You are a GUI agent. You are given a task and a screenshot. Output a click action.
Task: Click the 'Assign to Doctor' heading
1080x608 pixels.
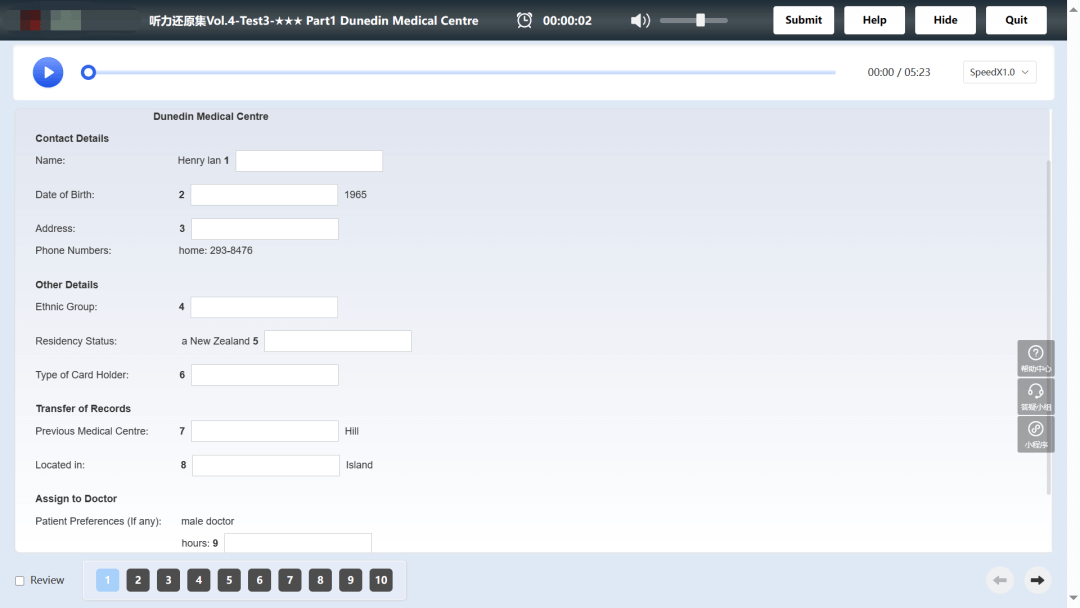[x=76, y=499]
